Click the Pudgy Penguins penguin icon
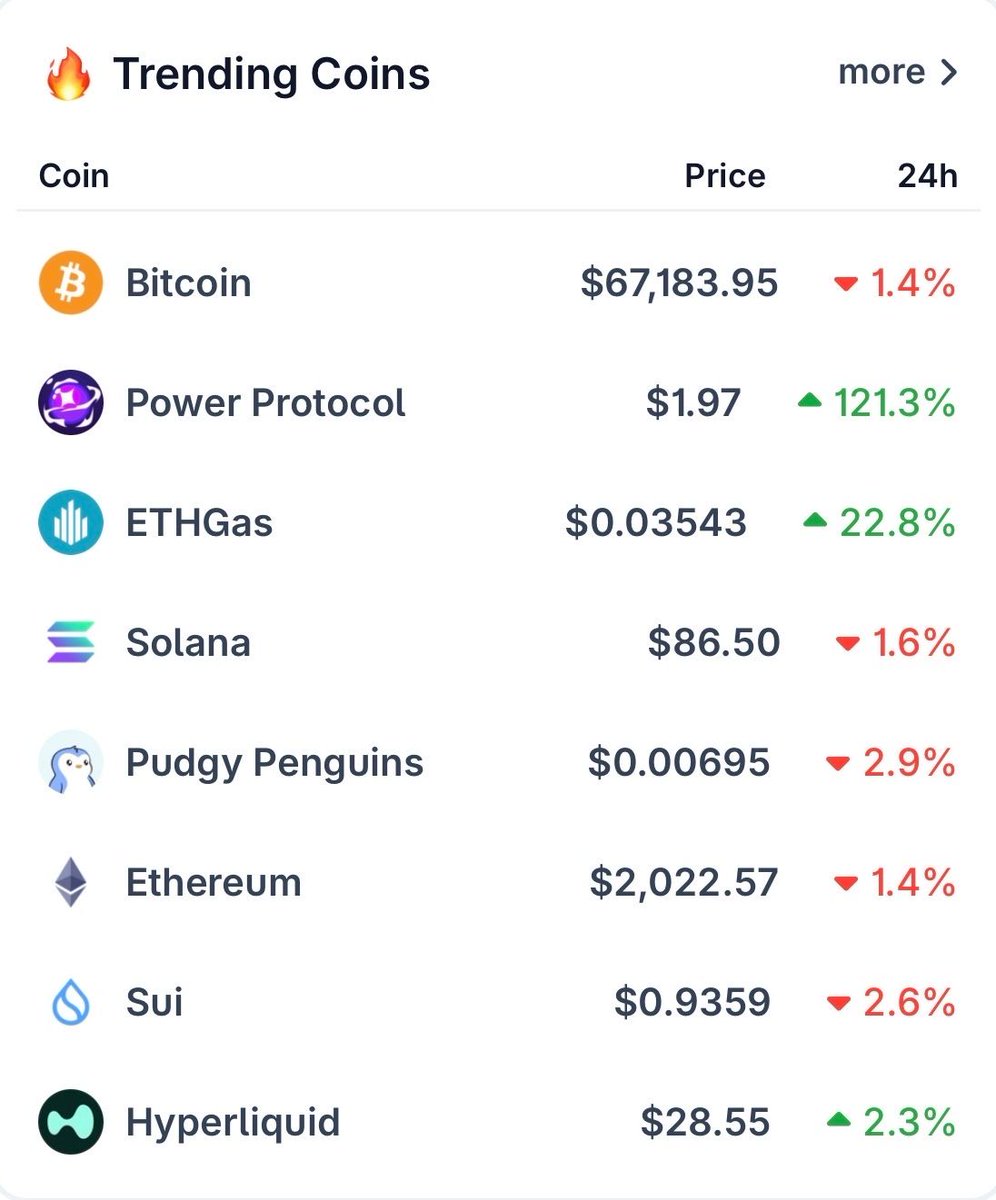 pos(70,763)
